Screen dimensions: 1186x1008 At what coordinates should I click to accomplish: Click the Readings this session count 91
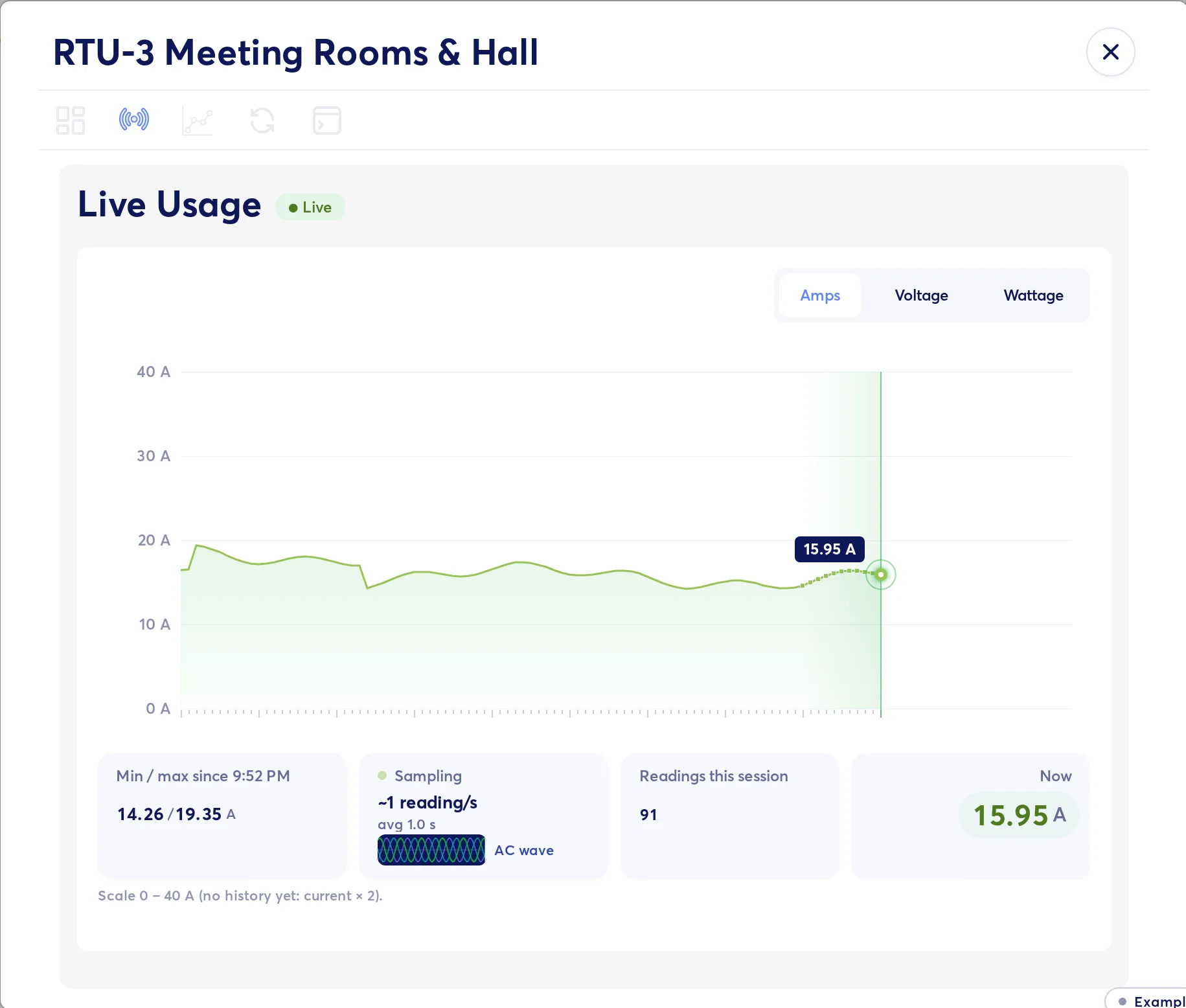point(648,815)
